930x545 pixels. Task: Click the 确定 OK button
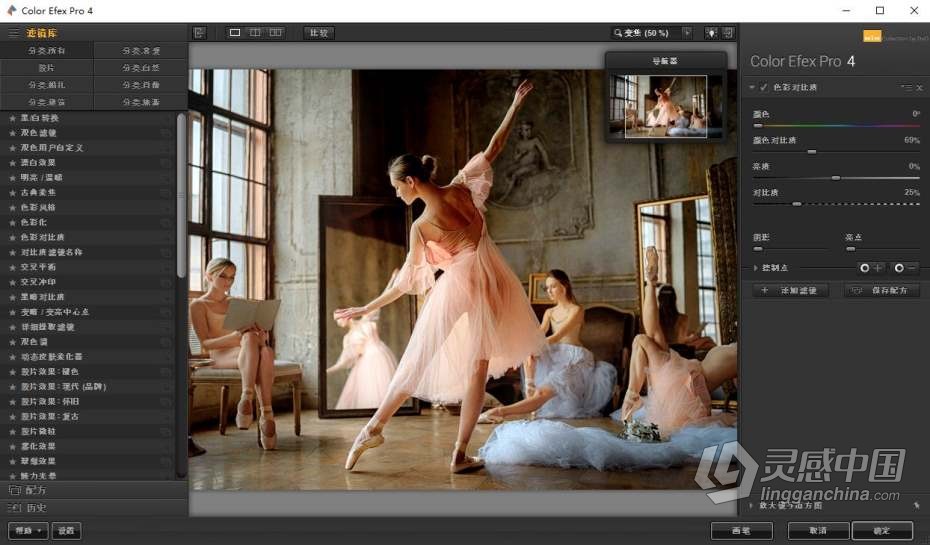click(x=882, y=531)
